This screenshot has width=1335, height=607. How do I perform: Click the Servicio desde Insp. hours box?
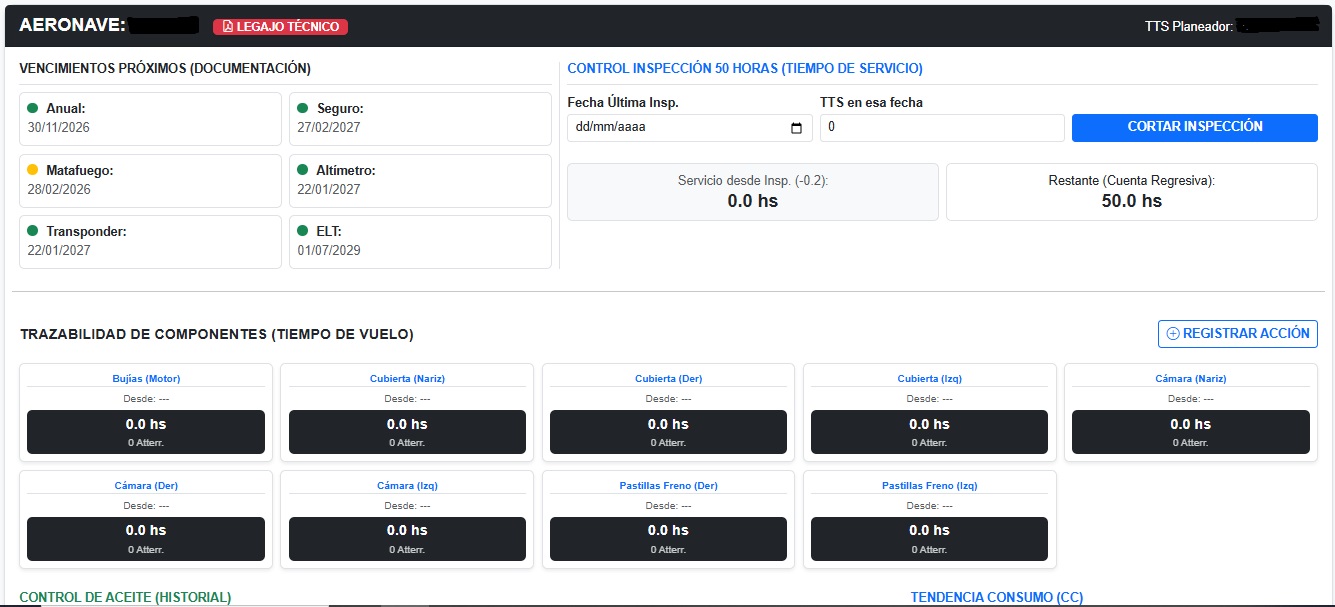click(x=752, y=192)
